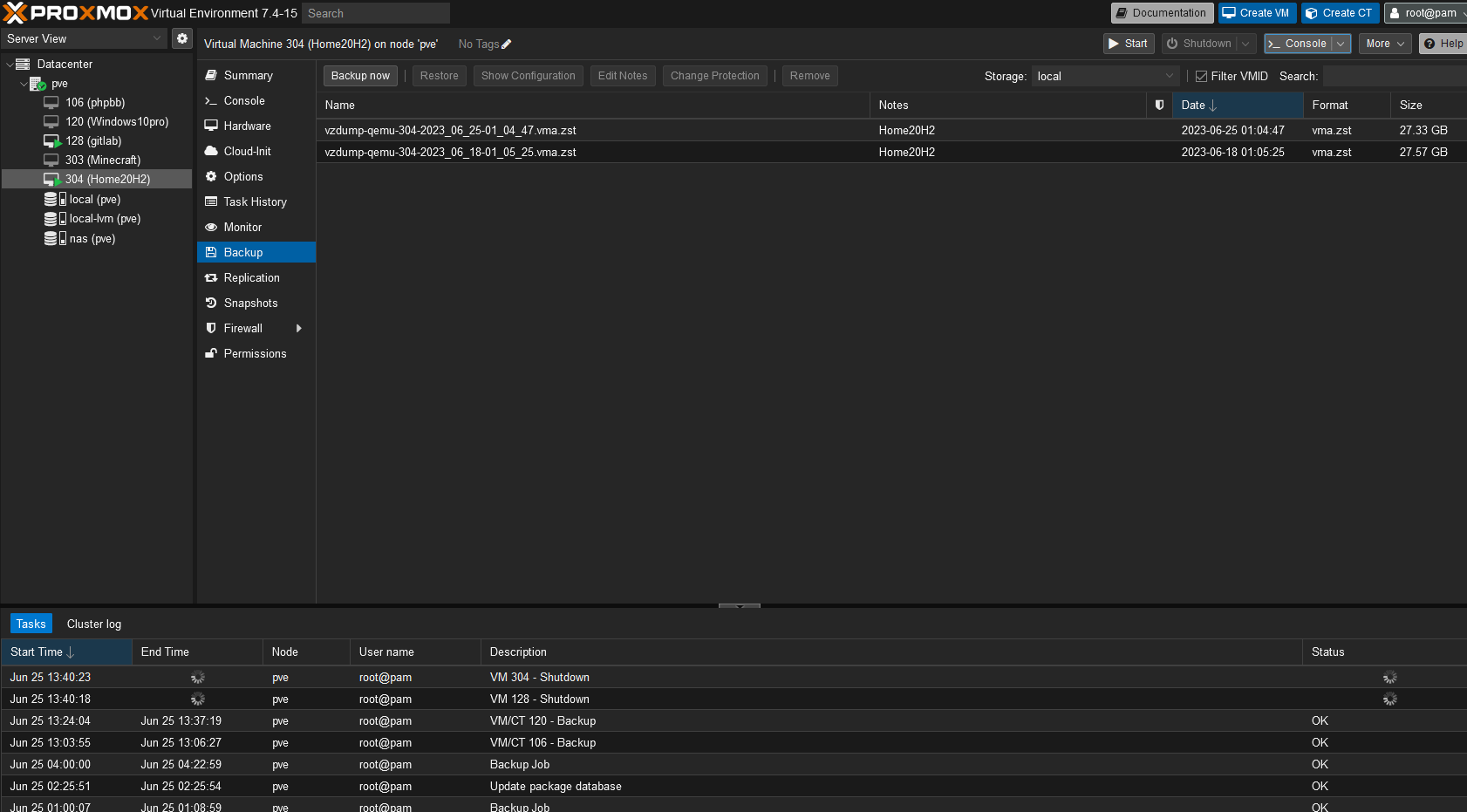Switch to the Cluster log tab
The image size is (1467, 812).
pyautogui.click(x=94, y=624)
